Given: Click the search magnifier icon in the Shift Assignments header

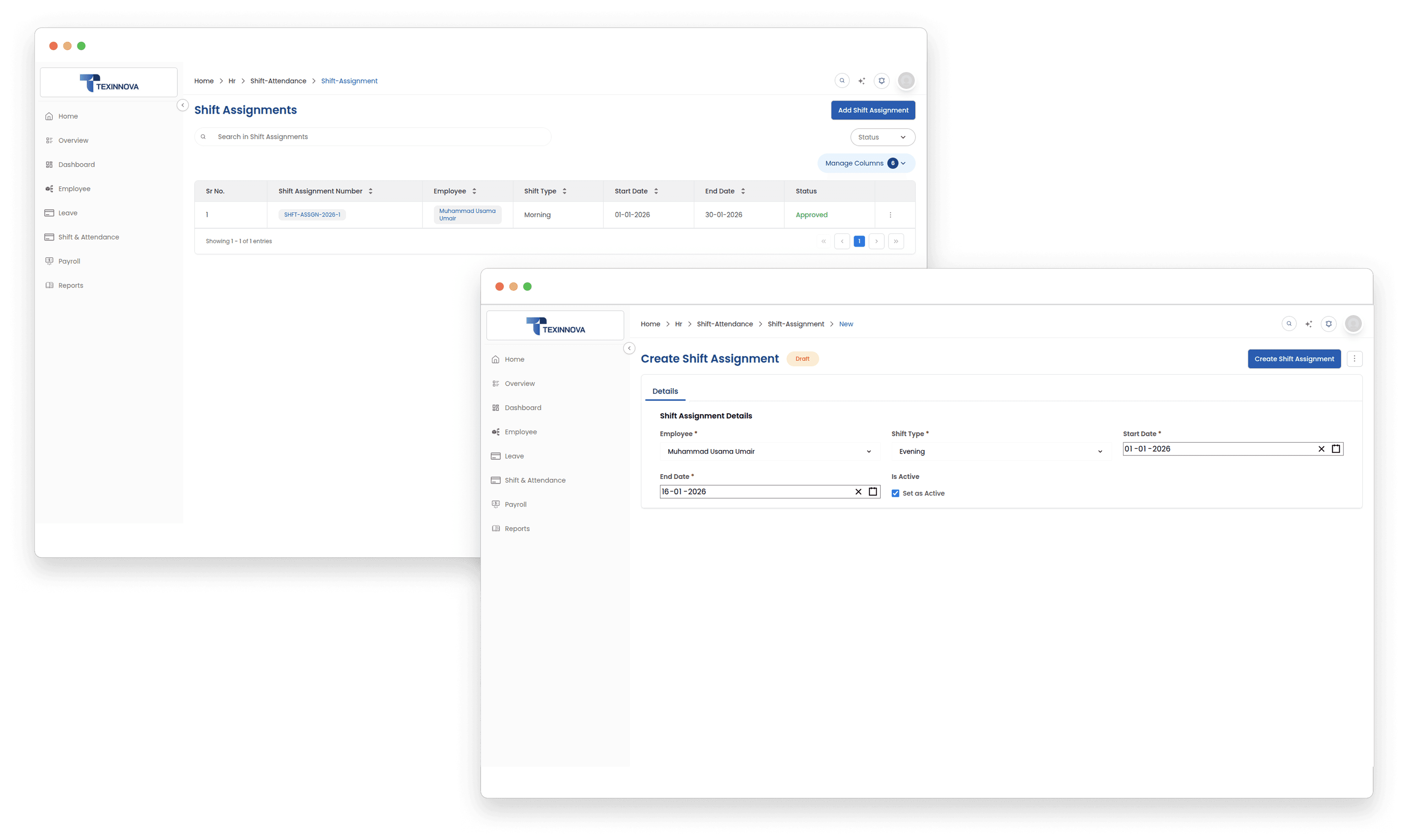Looking at the screenshot, I should point(842,80).
